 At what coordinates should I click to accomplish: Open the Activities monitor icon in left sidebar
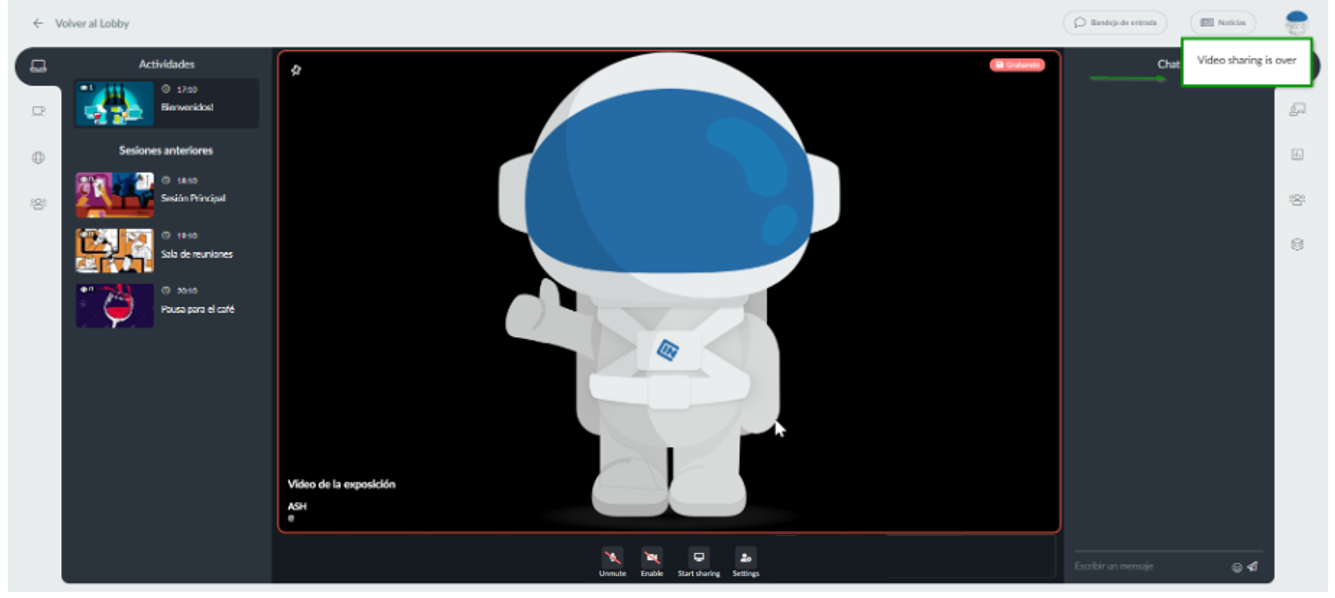[38, 66]
